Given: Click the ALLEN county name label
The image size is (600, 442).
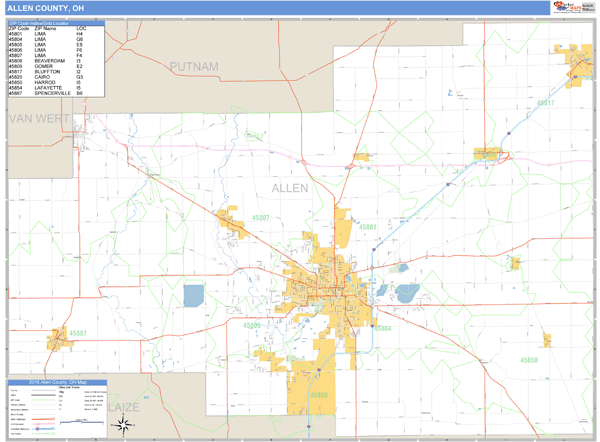Looking at the screenshot, I should (x=290, y=187).
